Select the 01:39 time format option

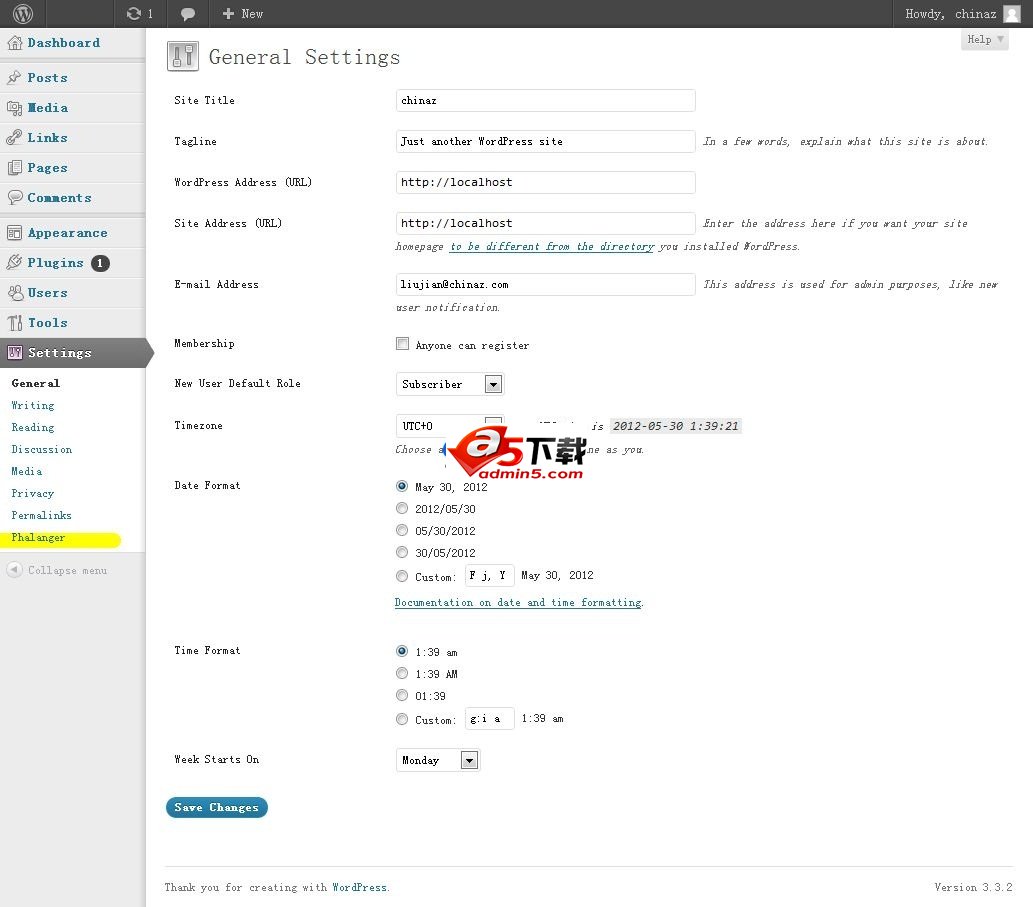(x=403, y=696)
